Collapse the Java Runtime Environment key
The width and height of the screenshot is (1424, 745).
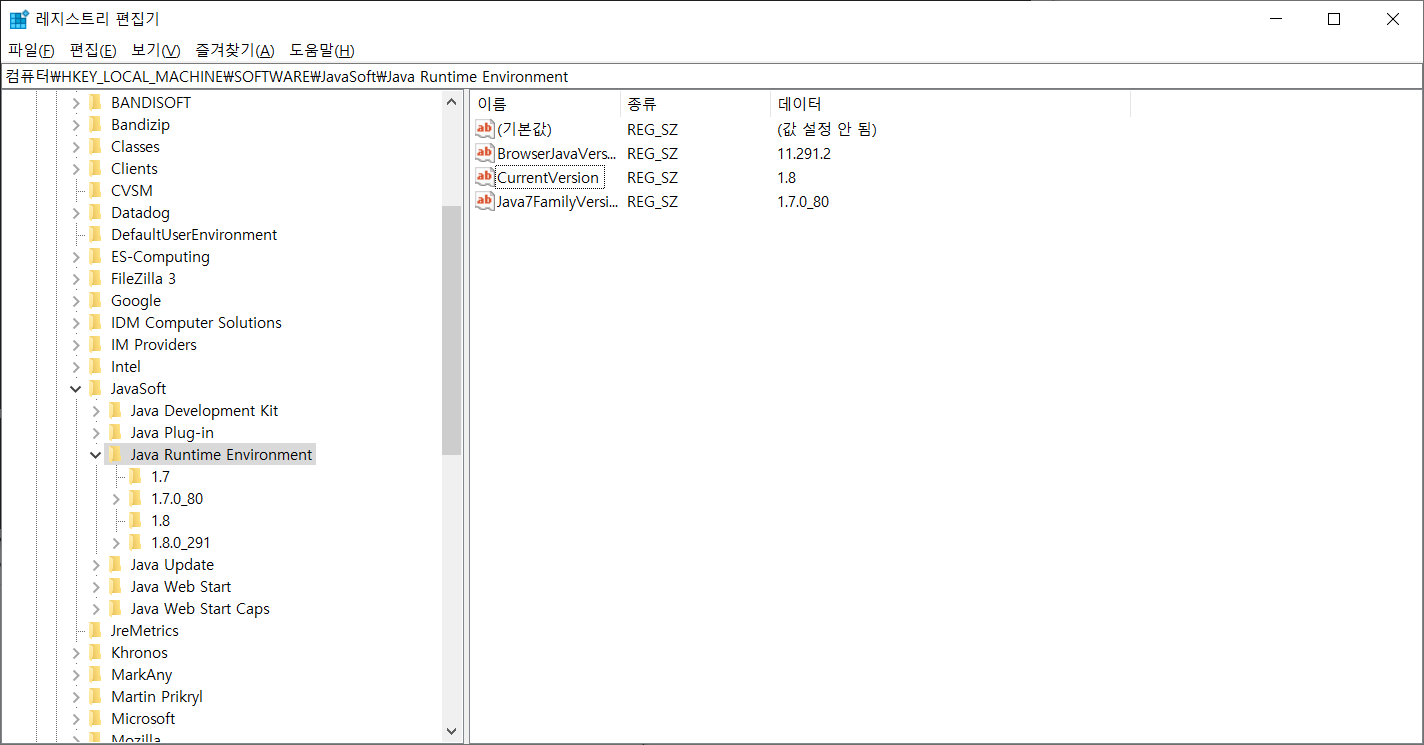coord(96,454)
